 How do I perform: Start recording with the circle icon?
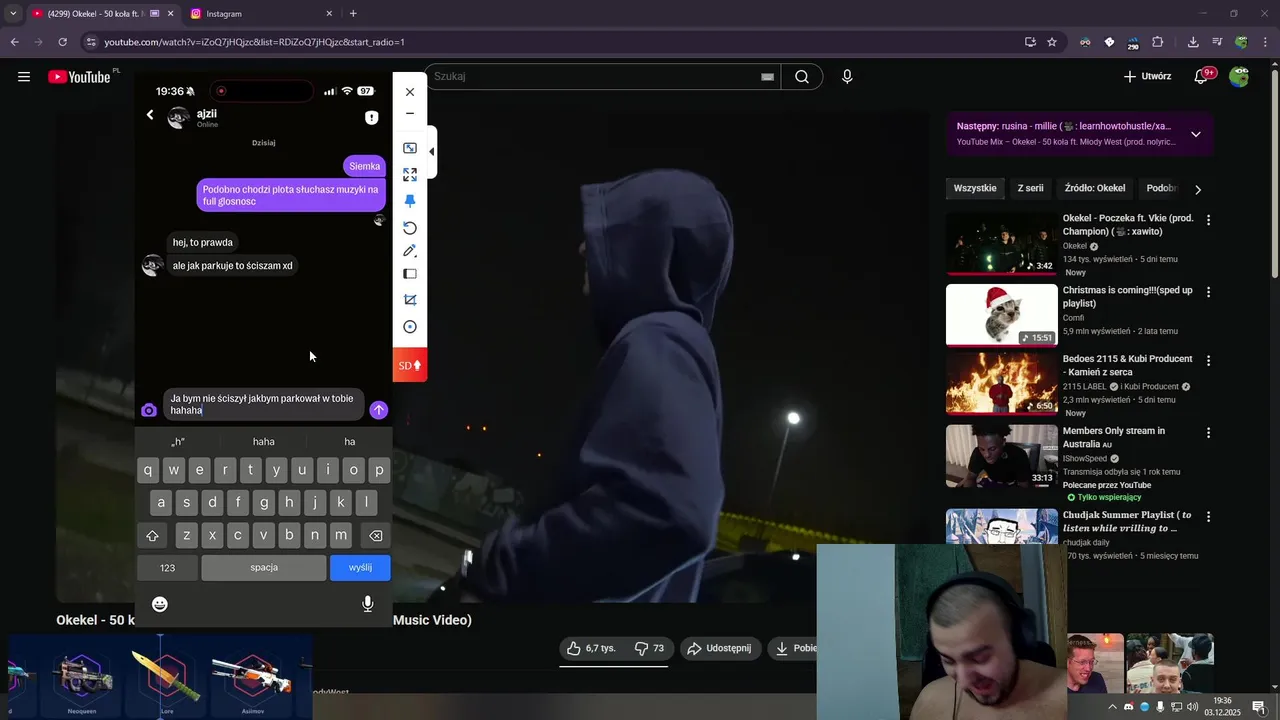tap(410, 327)
